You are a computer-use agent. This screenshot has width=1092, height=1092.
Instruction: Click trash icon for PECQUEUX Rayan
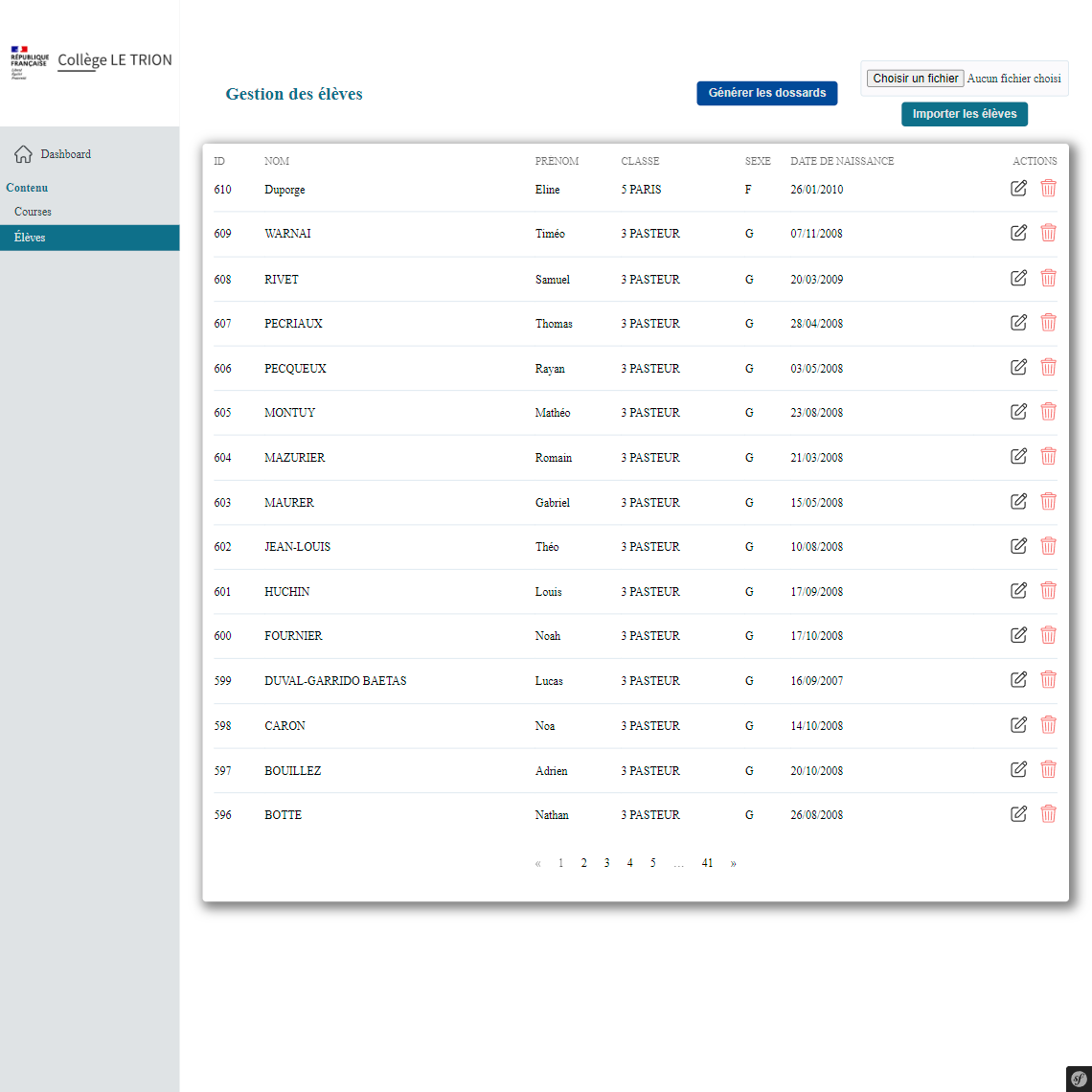point(1048,367)
